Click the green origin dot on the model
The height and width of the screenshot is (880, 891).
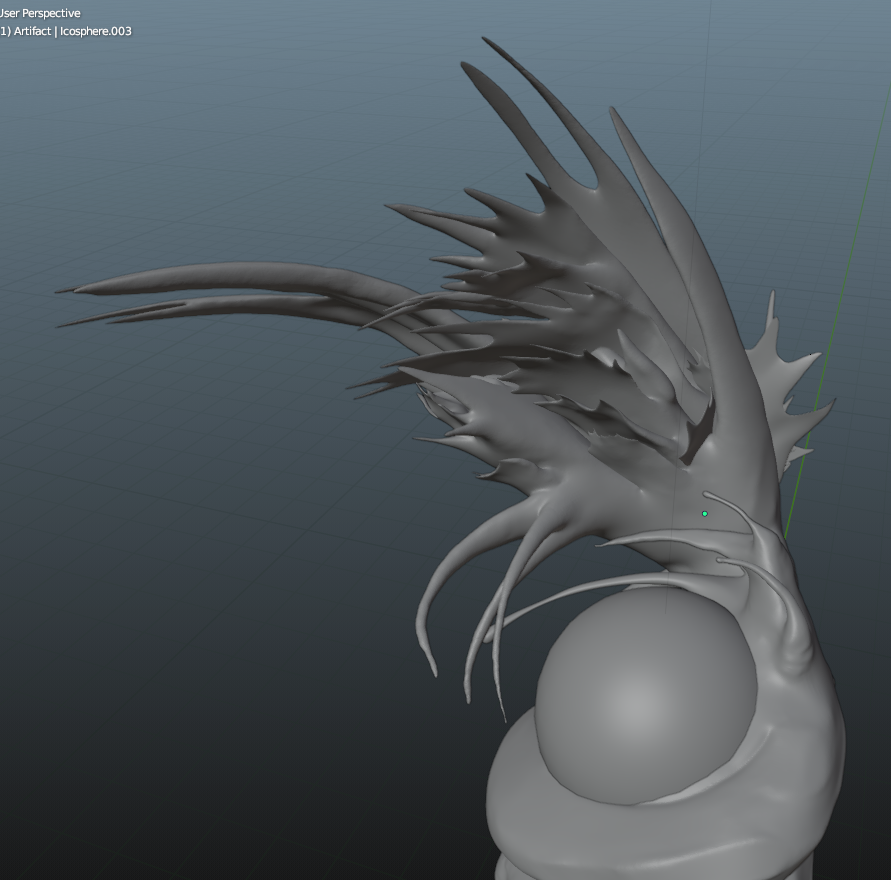coord(705,514)
